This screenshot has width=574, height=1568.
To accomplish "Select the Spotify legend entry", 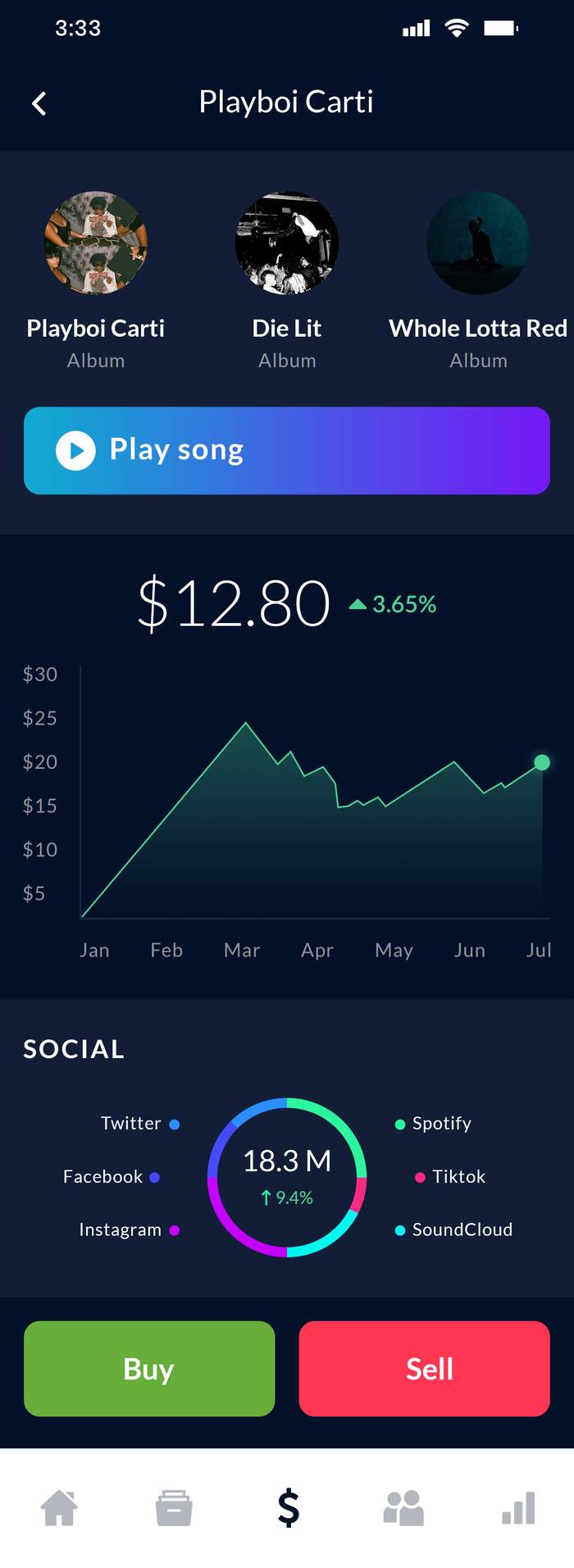I will click(x=433, y=1123).
